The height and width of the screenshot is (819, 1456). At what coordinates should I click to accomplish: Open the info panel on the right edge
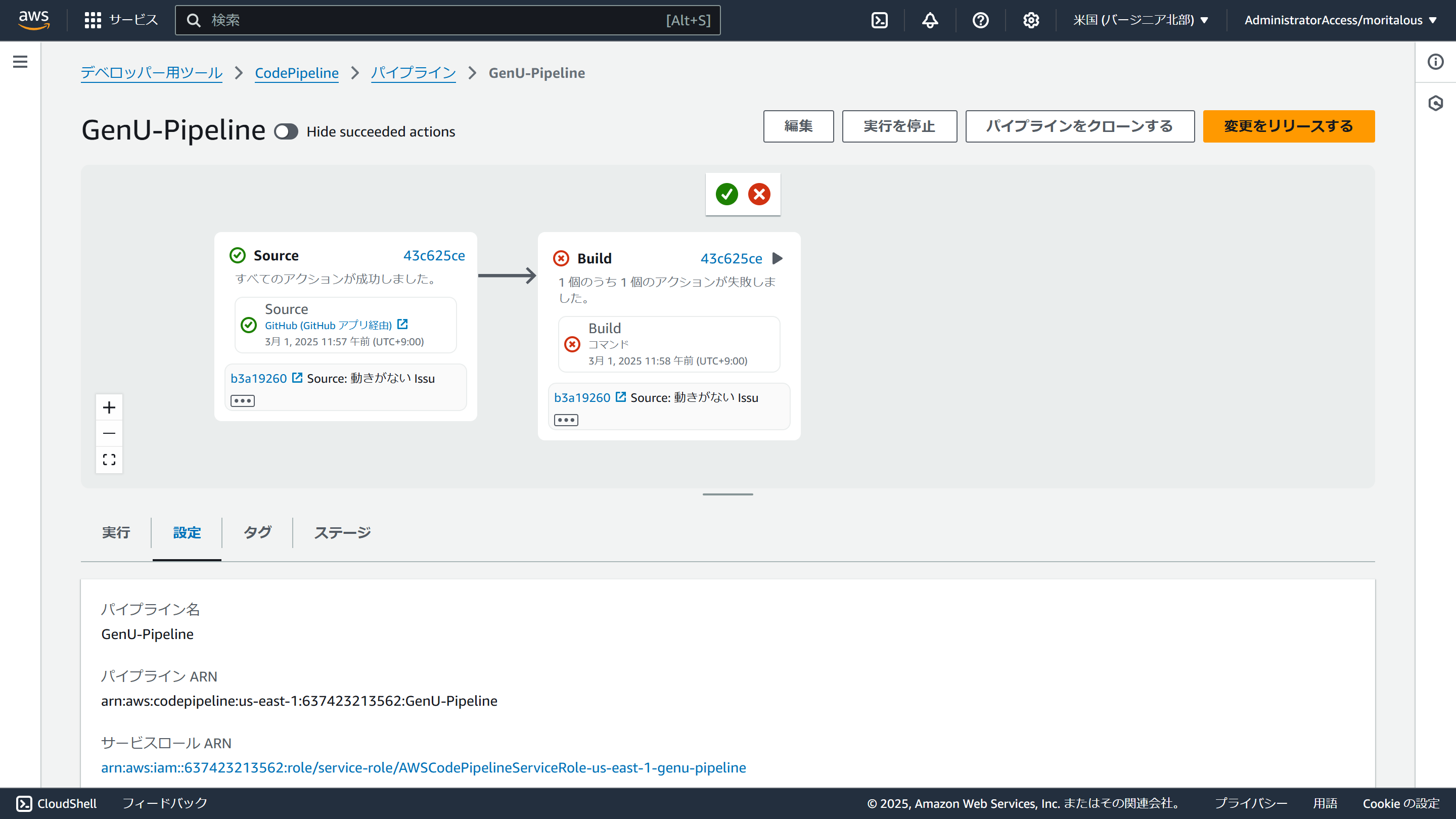[x=1436, y=62]
